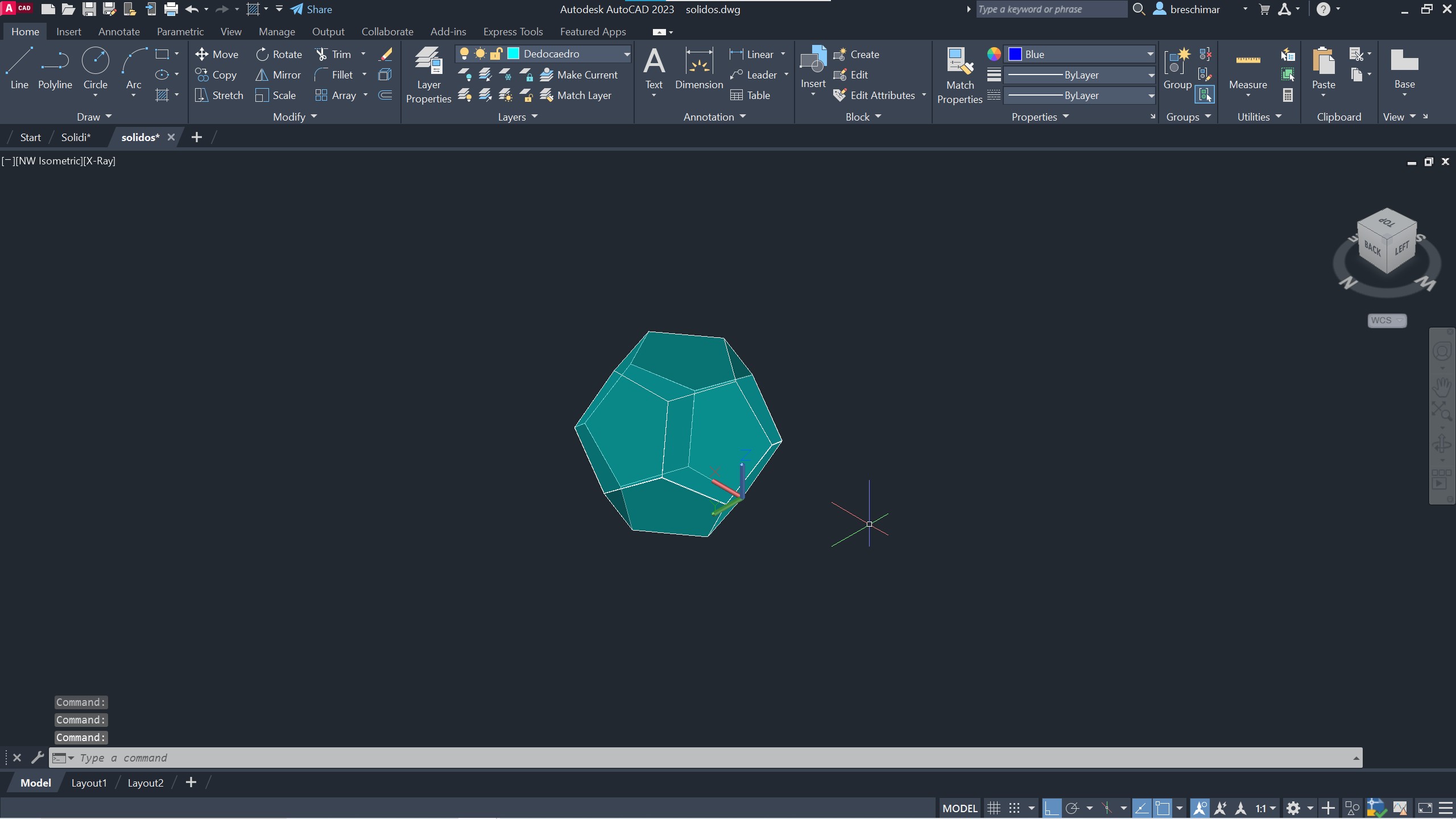
Task: Click the Linear dimension button
Action: (x=751, y=54)
